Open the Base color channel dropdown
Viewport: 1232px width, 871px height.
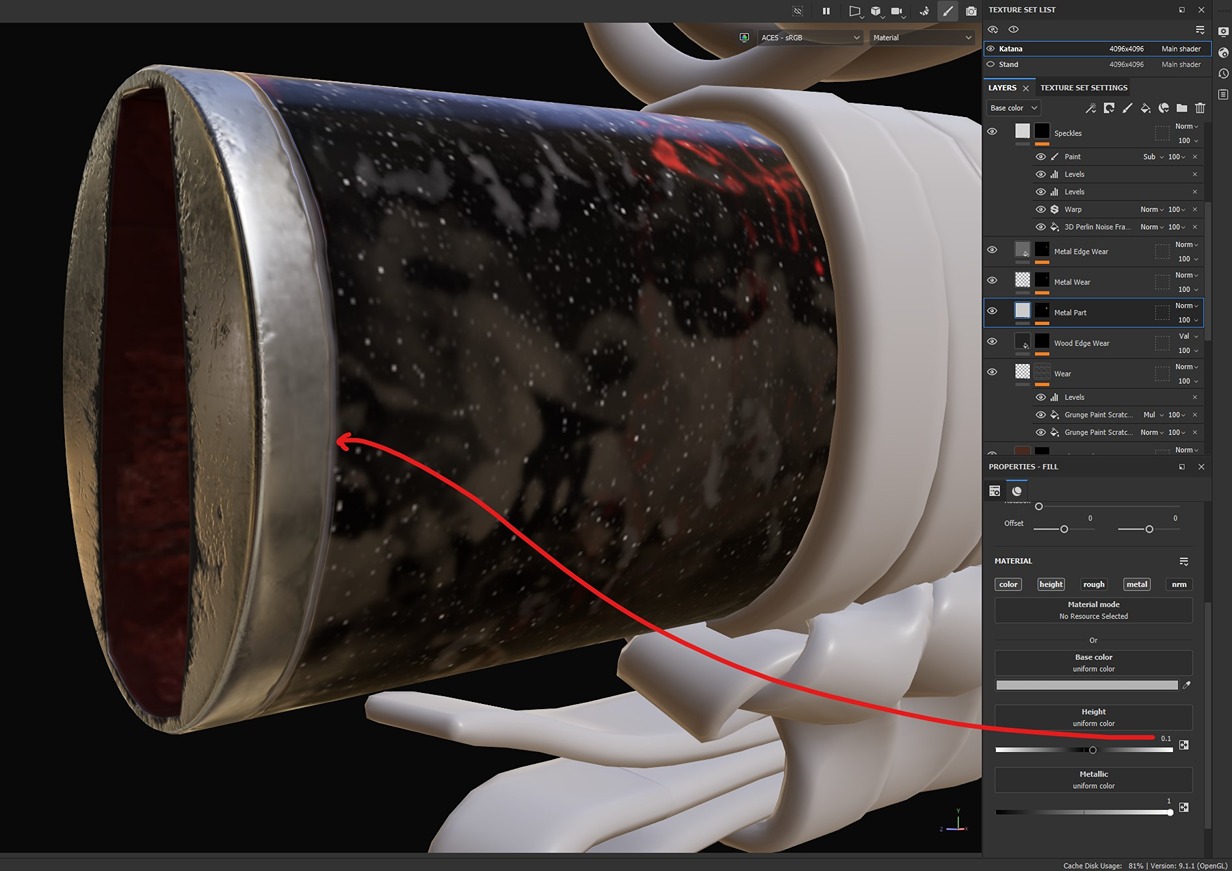click(x=1013, y=108)
